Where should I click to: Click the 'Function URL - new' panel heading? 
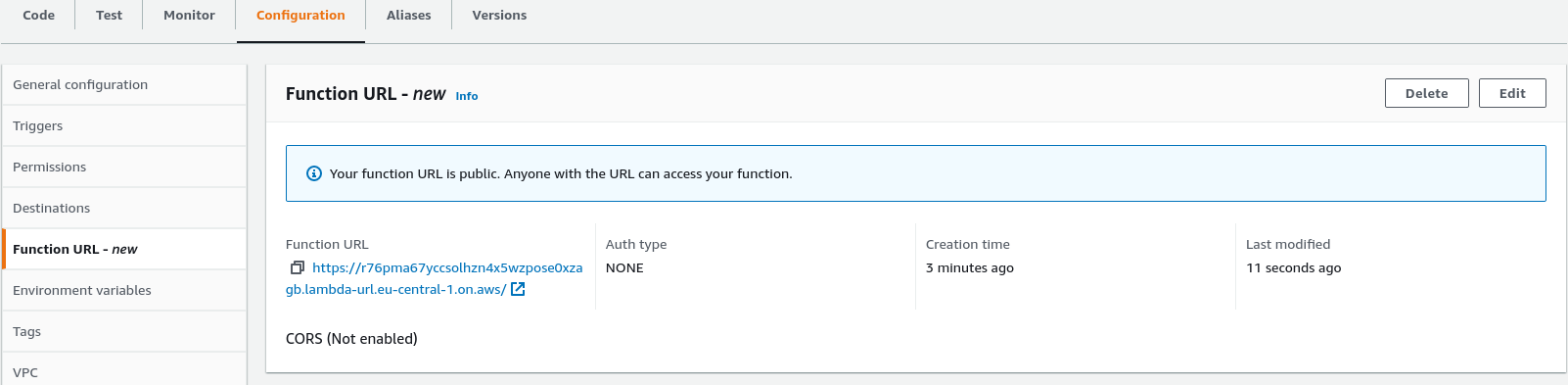(366, 94)
